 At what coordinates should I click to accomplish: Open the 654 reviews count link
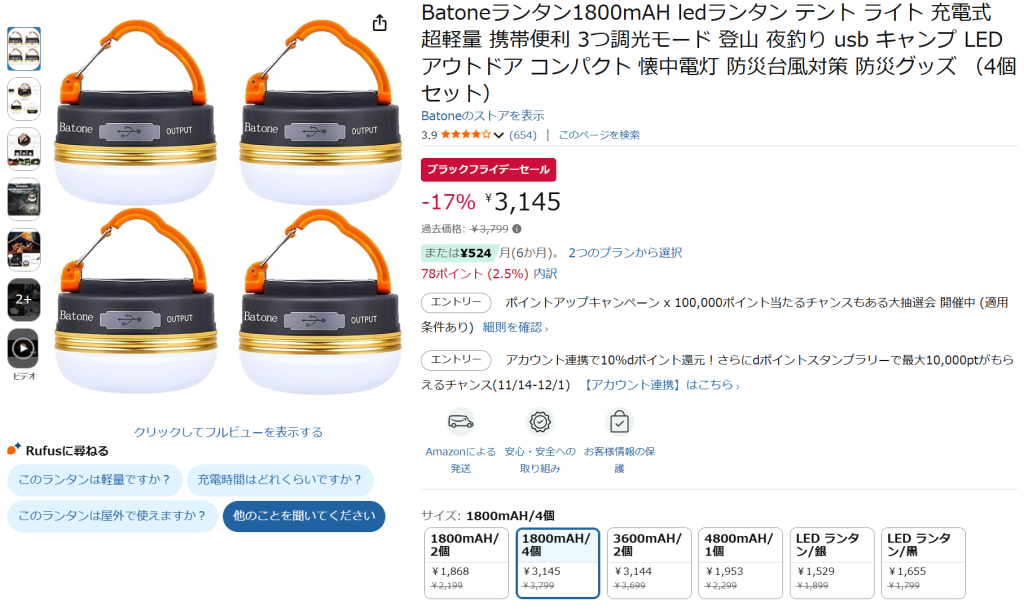tap(523, 135)
